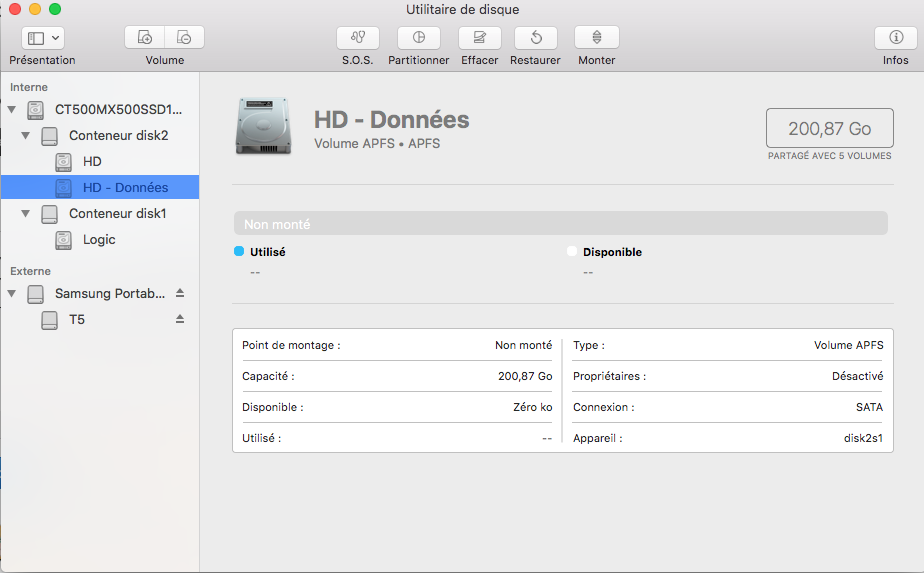
Task: Click the S.O.S. first aid icon
Action: [357, 38]
